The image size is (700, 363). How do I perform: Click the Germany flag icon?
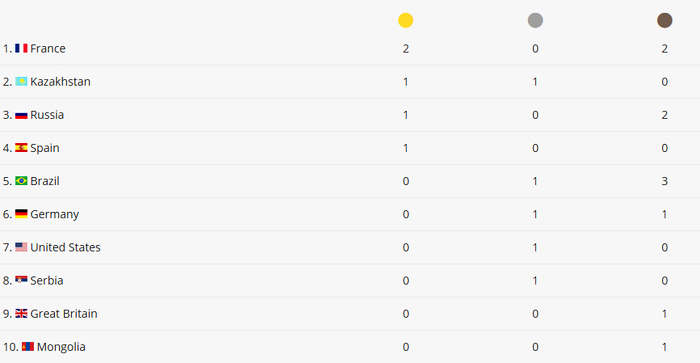pyautogui.click(x=21, y=214)
